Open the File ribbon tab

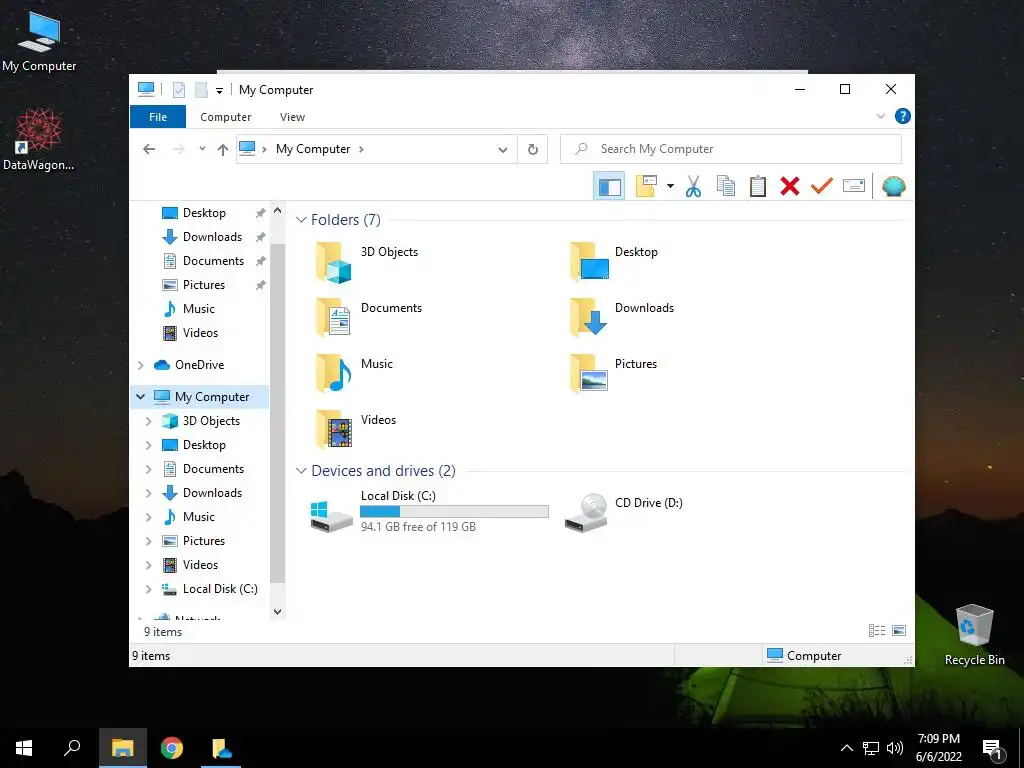point(158,117)
